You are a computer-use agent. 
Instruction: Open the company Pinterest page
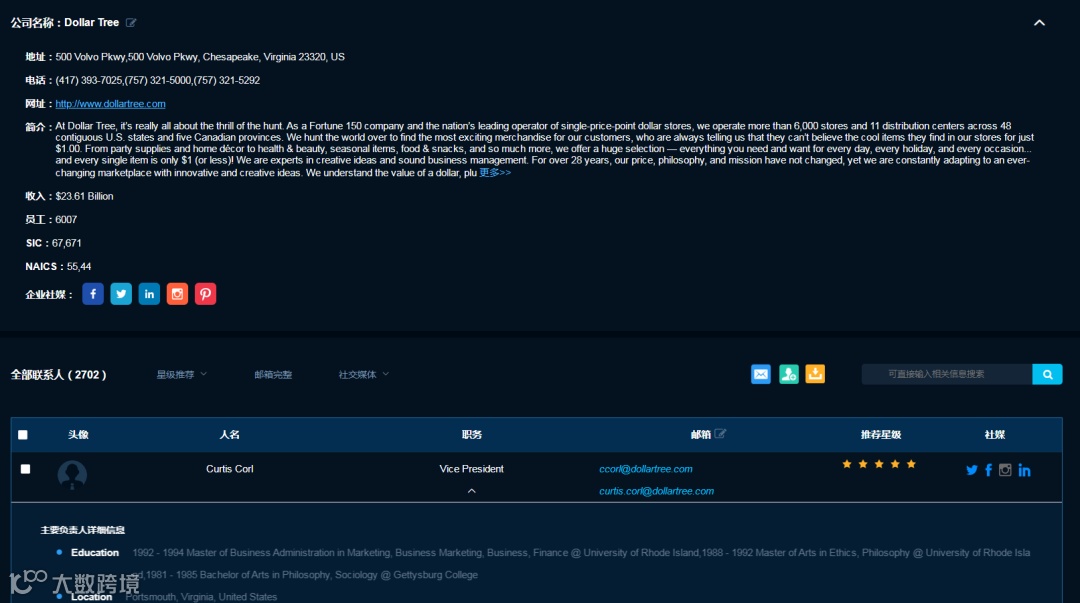click(205, 294)
